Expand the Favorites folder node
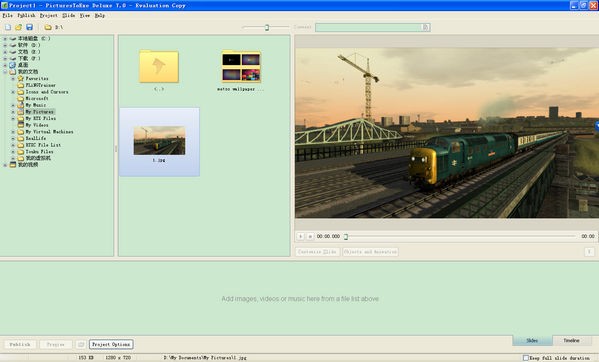Viewport: 599px width, 362px height. coord(13,78)
